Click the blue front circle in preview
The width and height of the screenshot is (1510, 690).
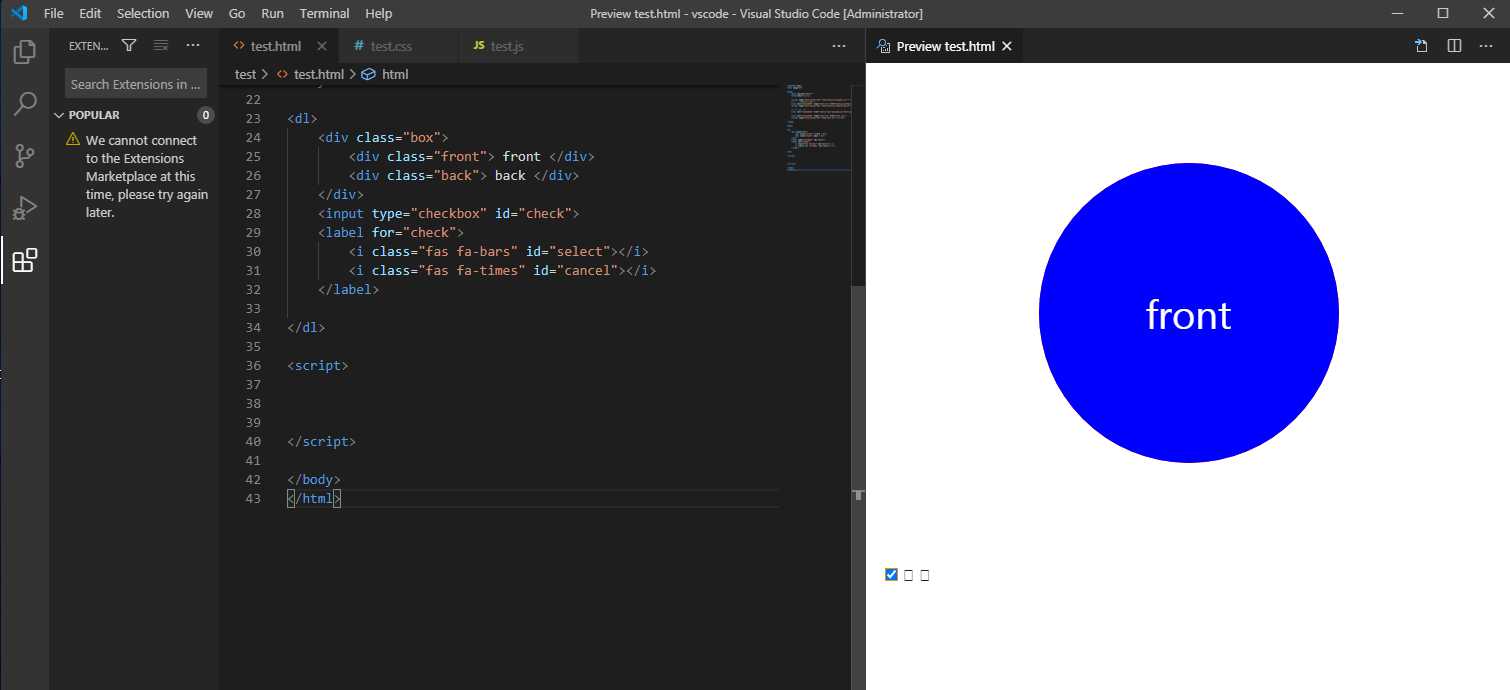click(x=1188, y=313)
